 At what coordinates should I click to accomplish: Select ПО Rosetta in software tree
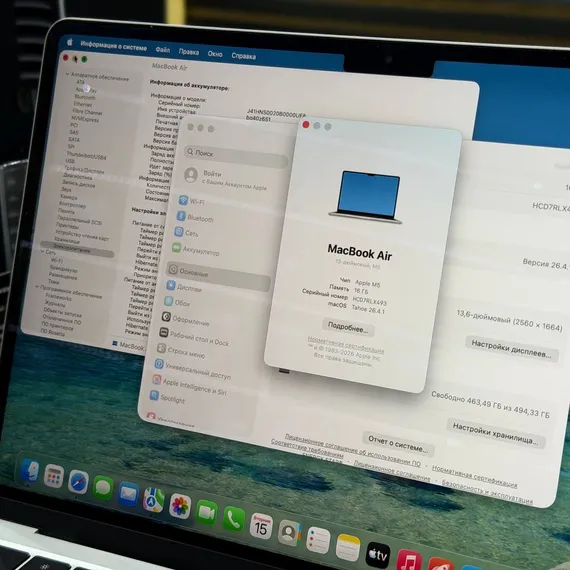(x=53, y=332)
